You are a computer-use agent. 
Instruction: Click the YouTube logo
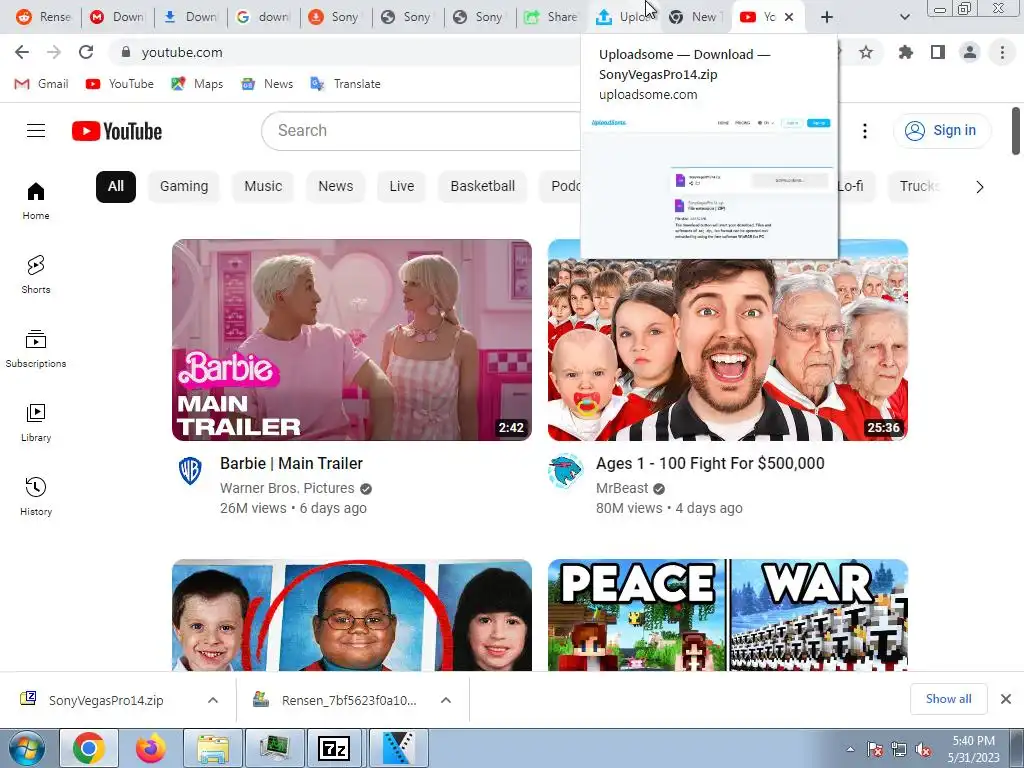point(117,131)
